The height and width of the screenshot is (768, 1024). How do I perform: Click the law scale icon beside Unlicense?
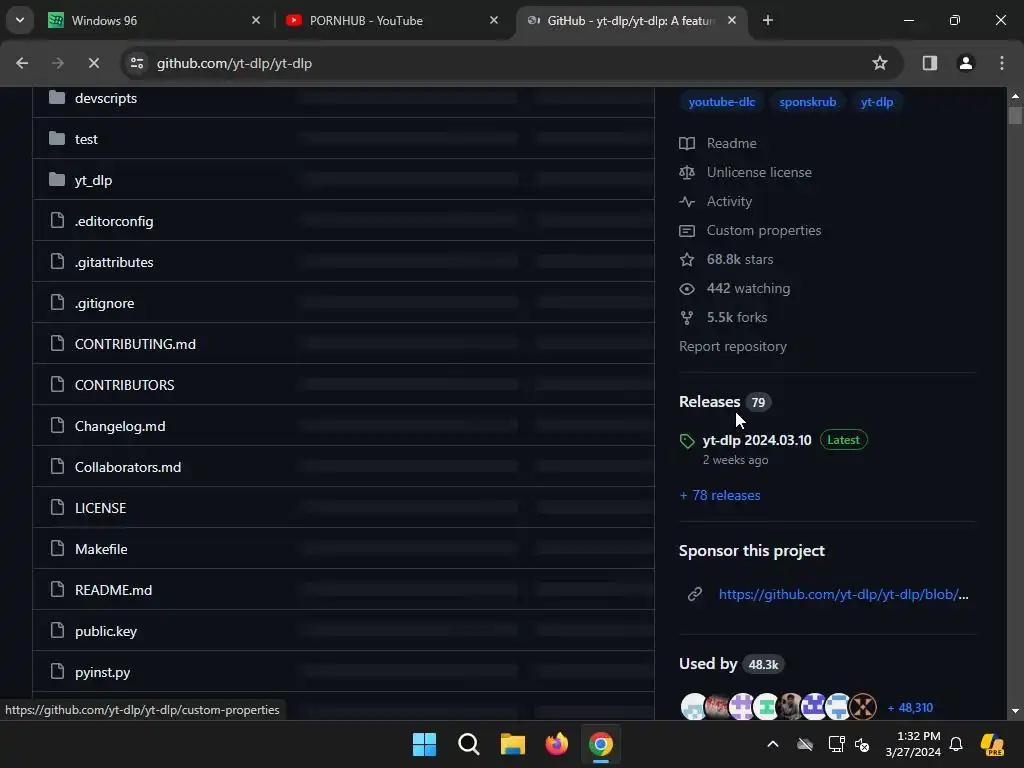(x=687, y=172)
